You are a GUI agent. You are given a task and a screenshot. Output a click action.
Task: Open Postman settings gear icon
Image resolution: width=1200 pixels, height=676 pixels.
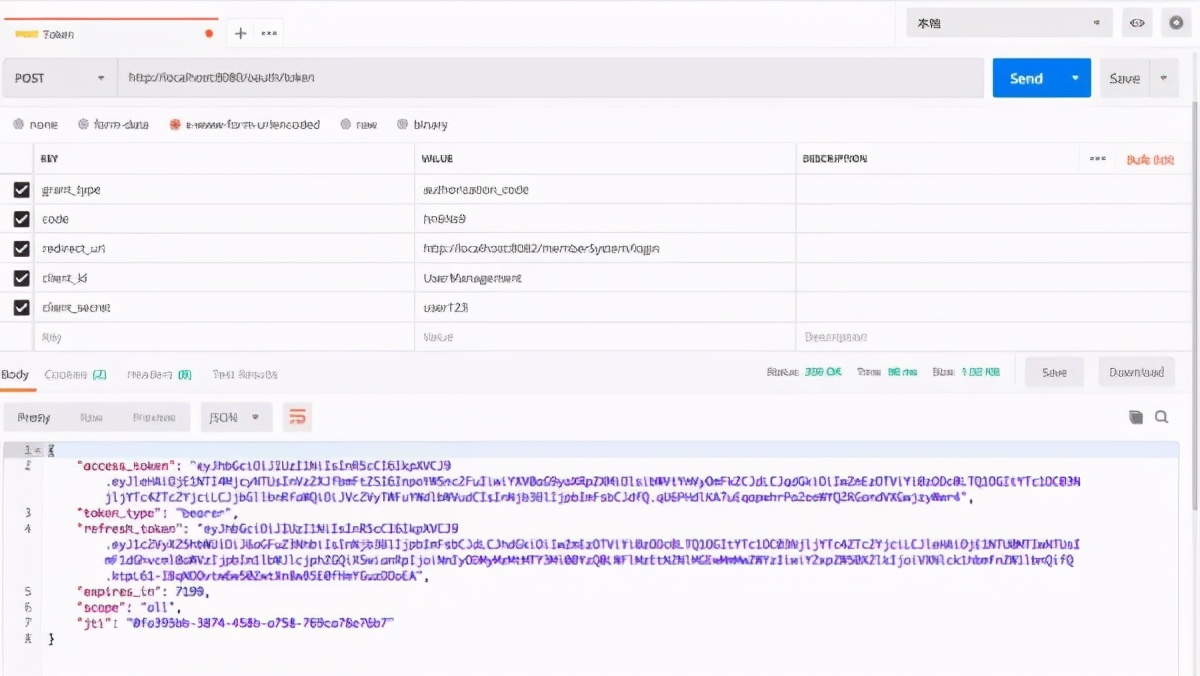click(x=1174, y=22)
